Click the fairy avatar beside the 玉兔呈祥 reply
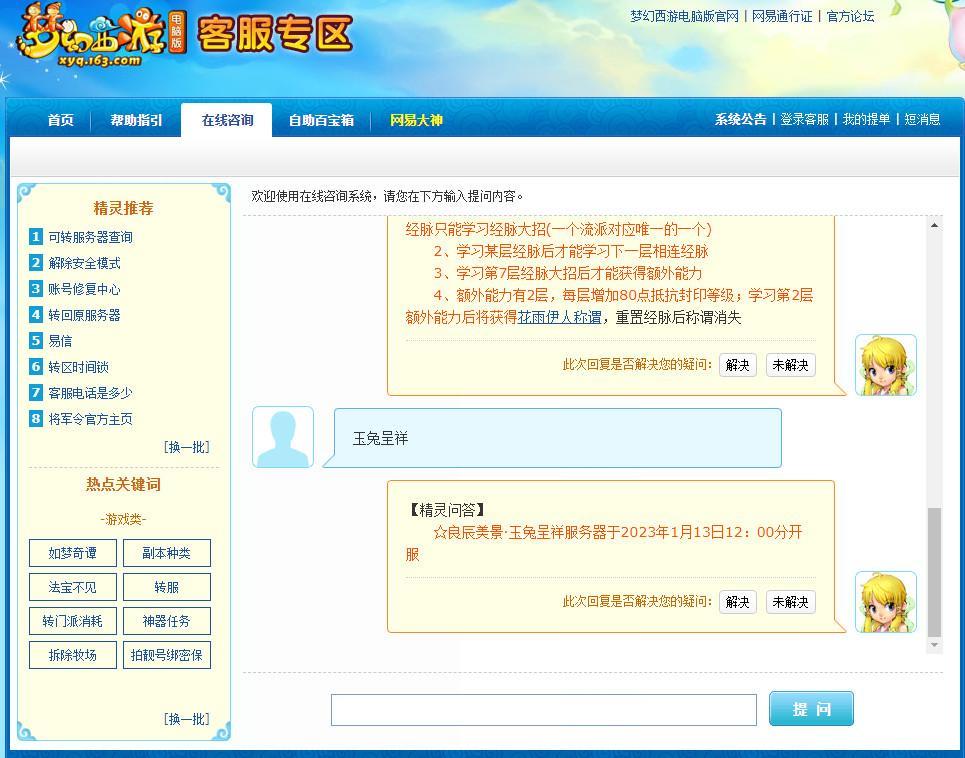This screenshot has height=758, width=965. pyautogui.click(x=886, y=602)
